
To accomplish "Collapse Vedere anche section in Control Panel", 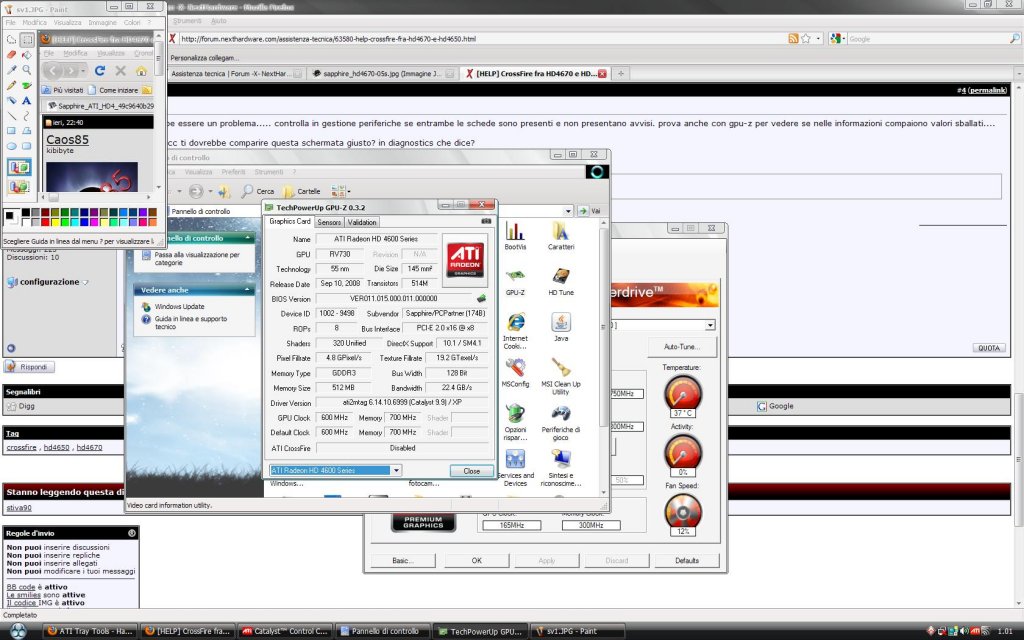I will (248, 290).
